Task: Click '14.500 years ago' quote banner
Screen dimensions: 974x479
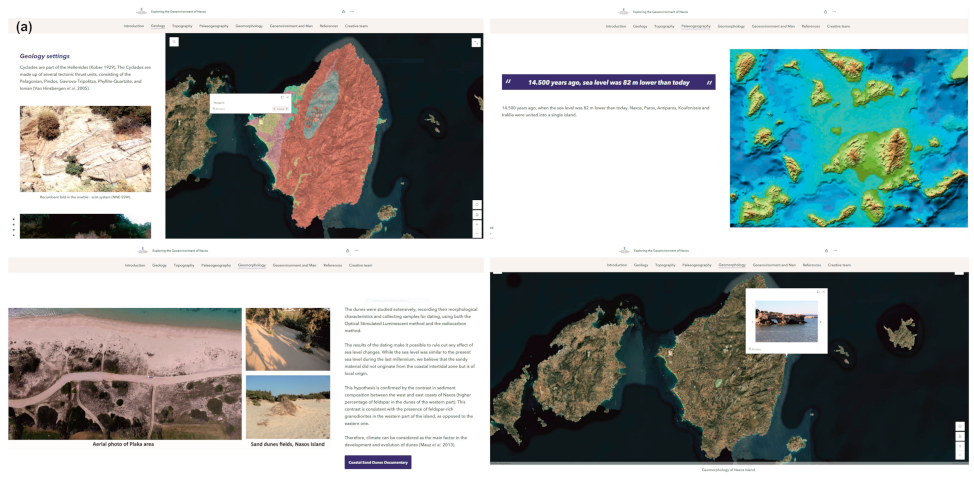Action: pyautogui.click(x=609, y=82)
